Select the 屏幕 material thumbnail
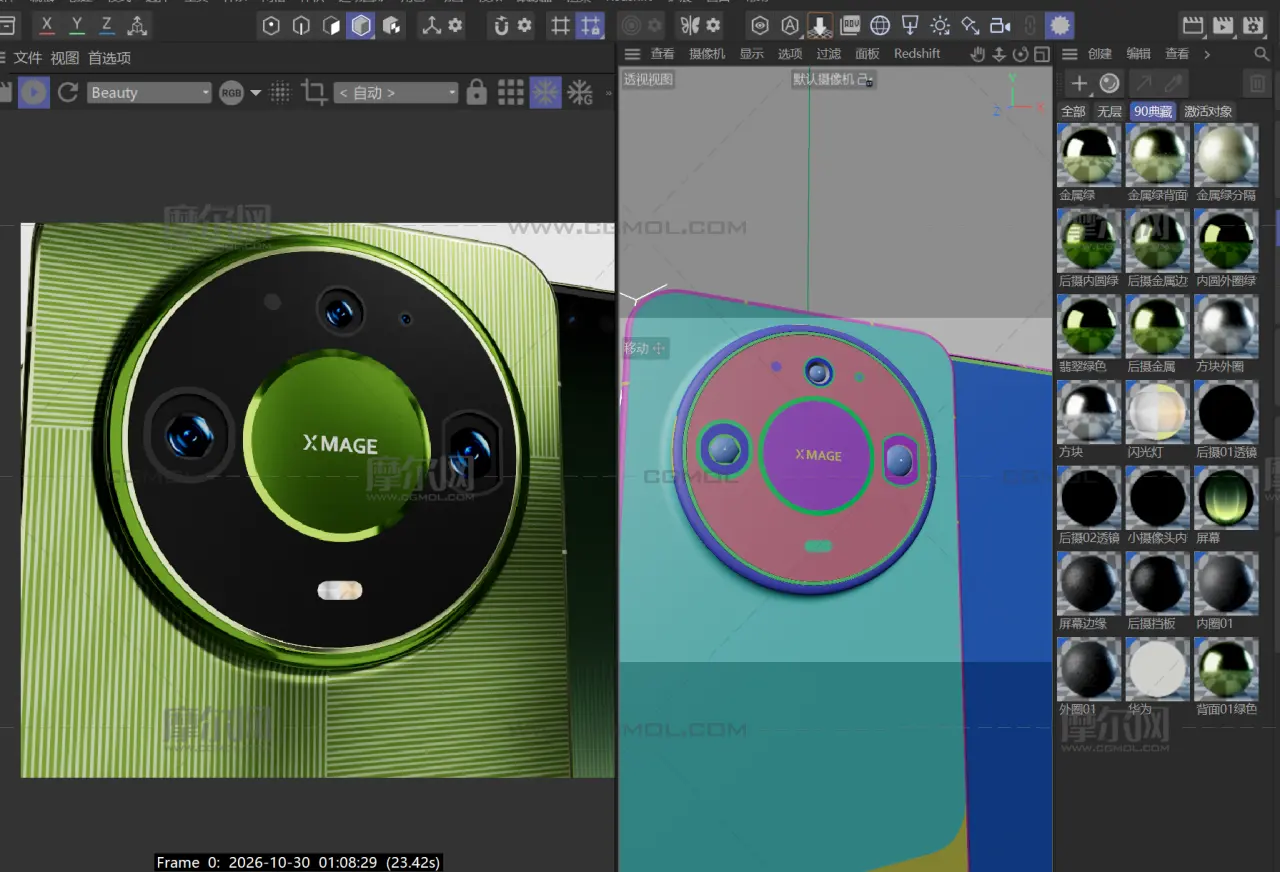 (1226, 498)
